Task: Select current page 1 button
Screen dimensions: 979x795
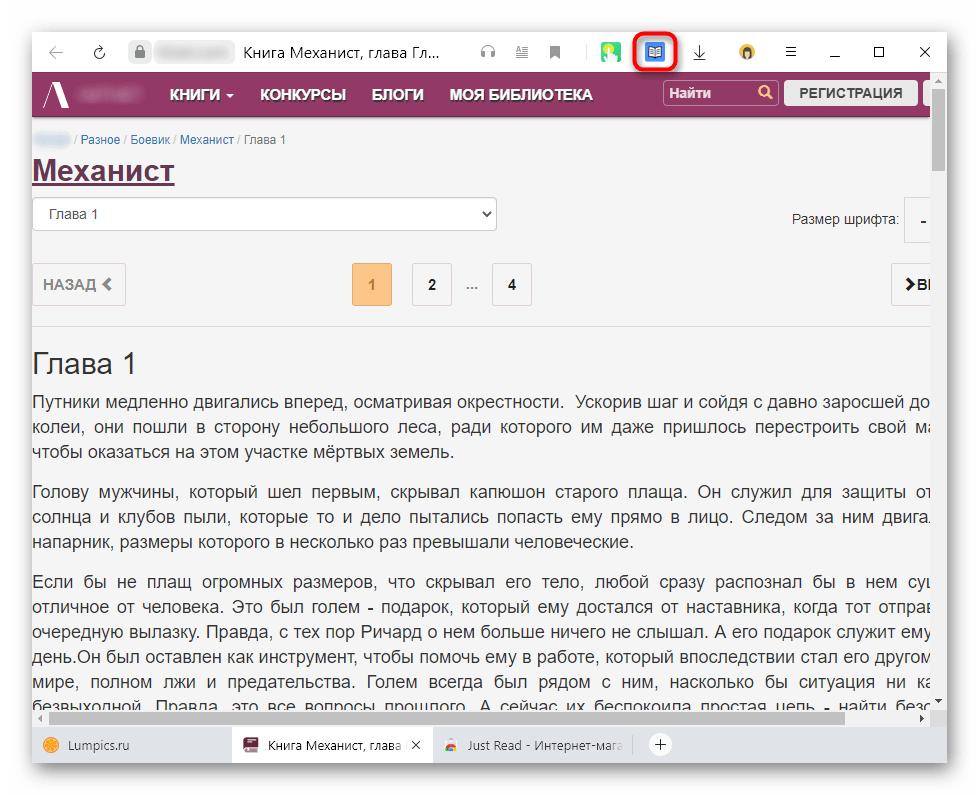Action: coord(372,285)
